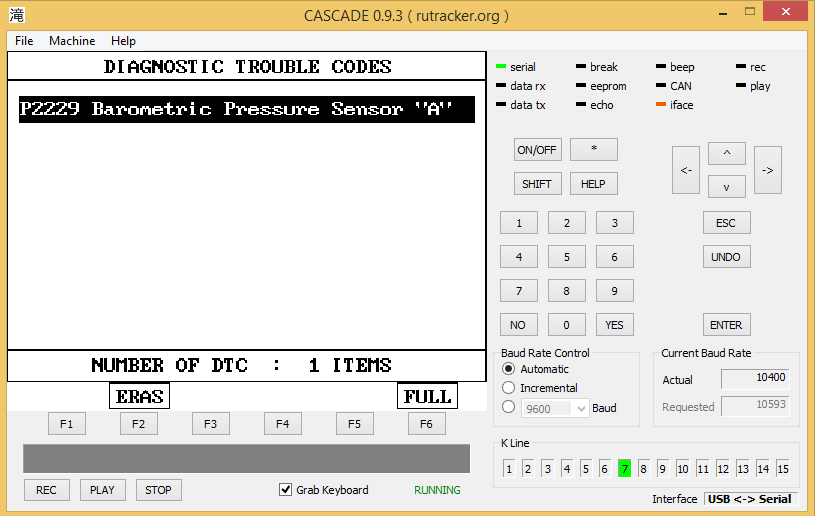Open the Machine menu
The width and height of the screenshot is (815, 516).
pos(72,41)
